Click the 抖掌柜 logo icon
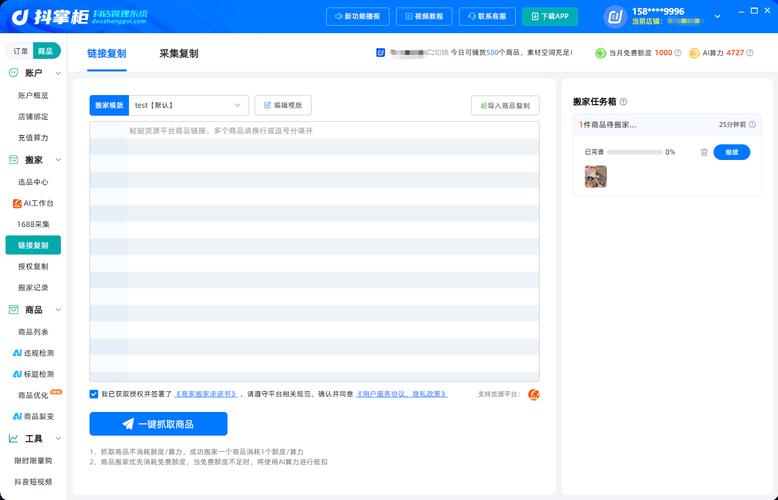The height and width of the screenshot is (500, 778). [x=20, y=17]
